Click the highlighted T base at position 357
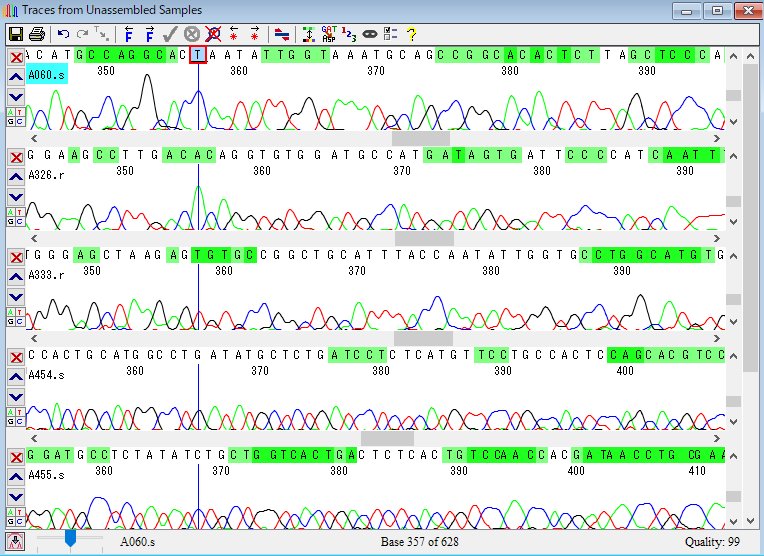Viewport: 764px width, 556px height. pos(198,55)
